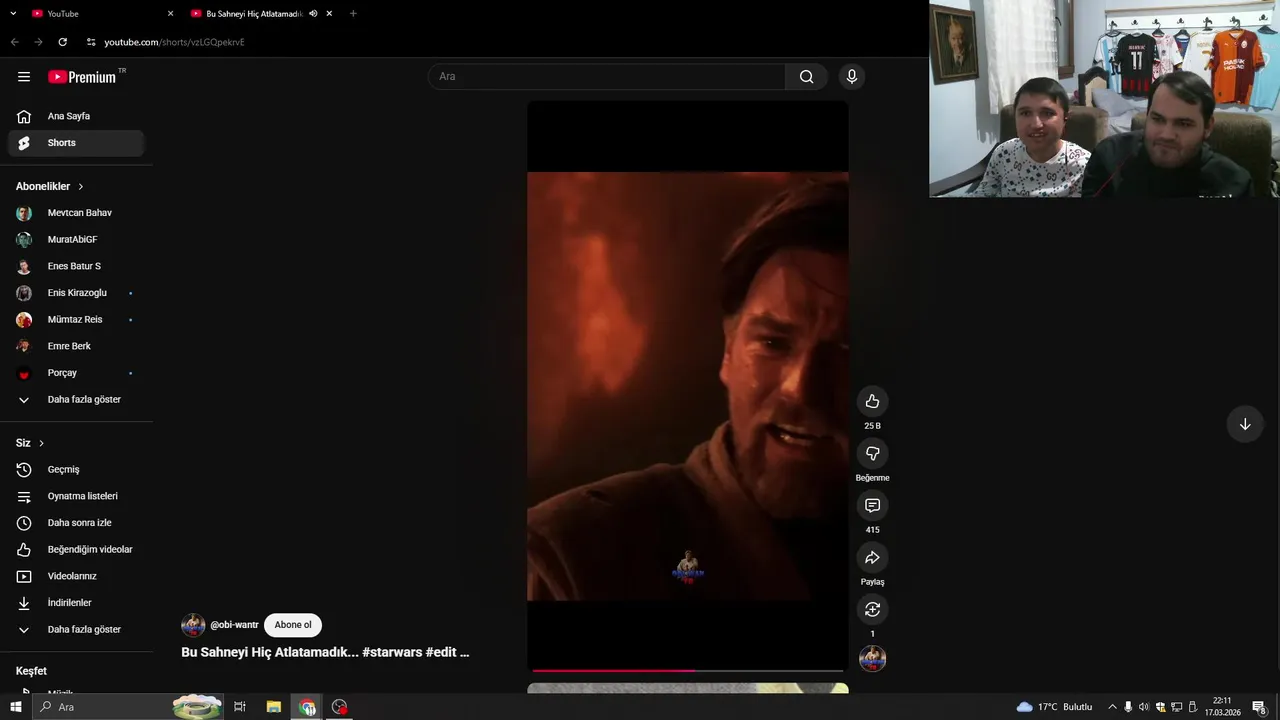This screenshot has width=1280, height=720.
Task: Click the obi-wantr channel avatar
Action: click(193, 626)
